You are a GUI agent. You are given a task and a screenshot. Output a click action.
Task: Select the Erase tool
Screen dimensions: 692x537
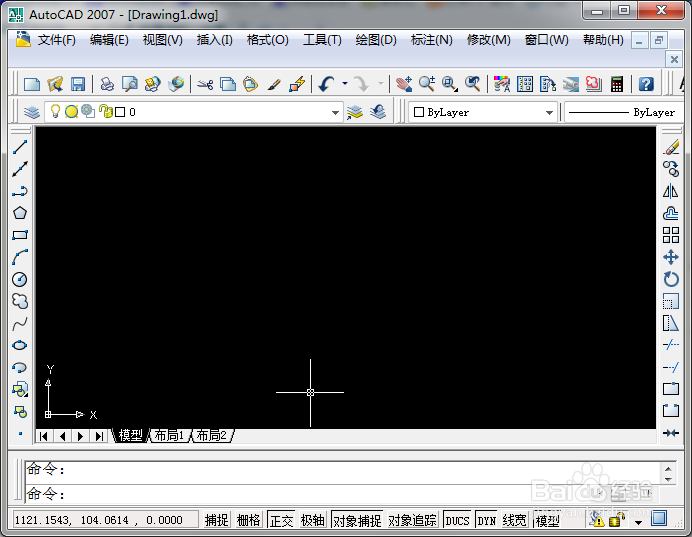[x=671, y=147]
